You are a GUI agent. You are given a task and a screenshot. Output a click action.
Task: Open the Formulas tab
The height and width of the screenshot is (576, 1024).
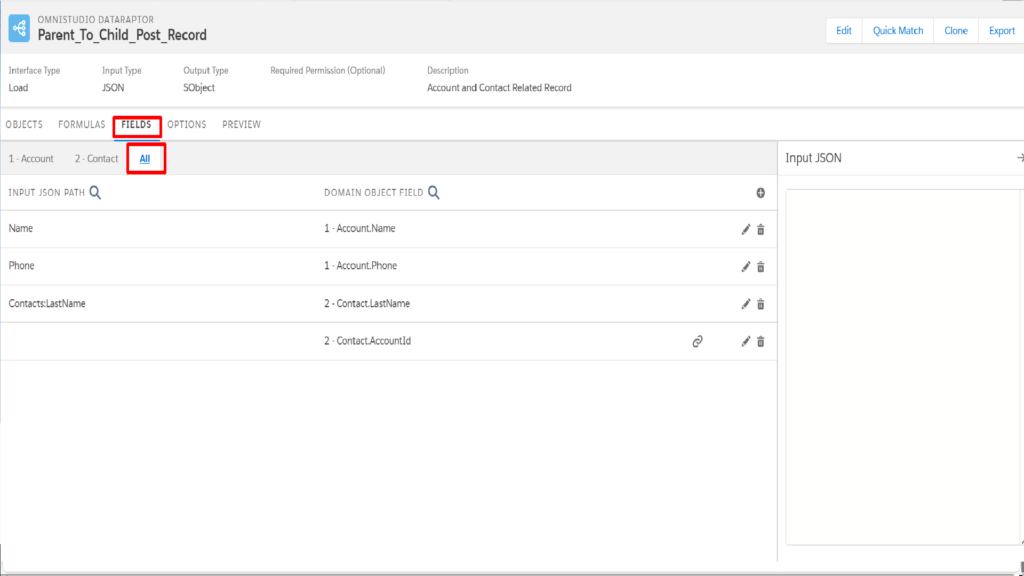pyautogui.click(x=82, y=124)
